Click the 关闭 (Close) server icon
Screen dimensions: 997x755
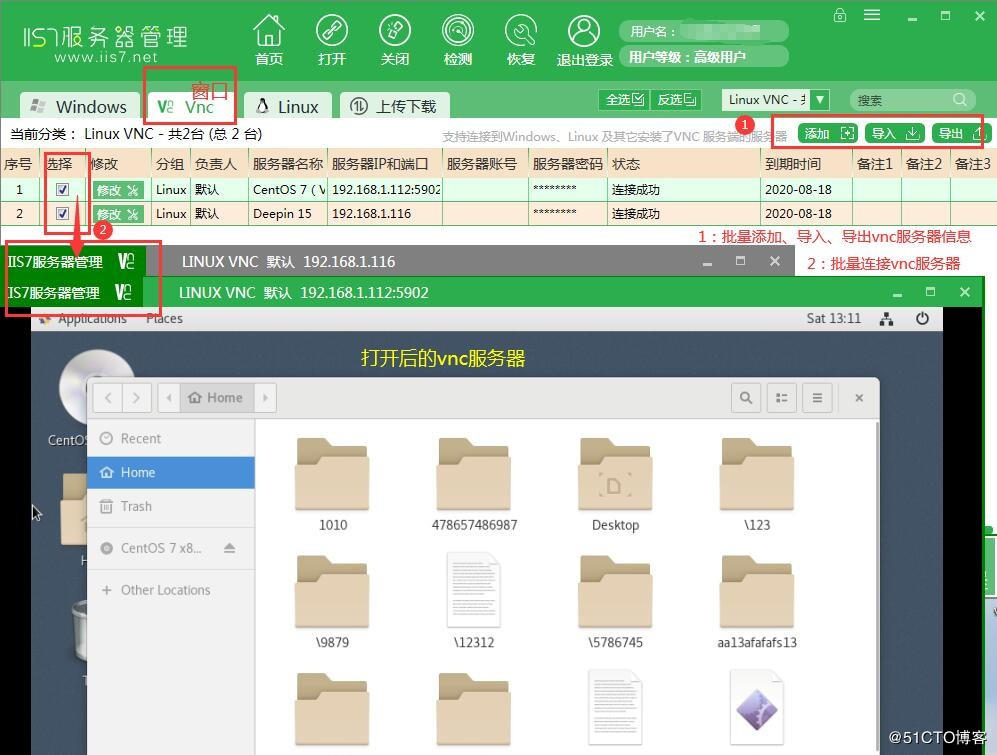click(x=395, y=38)
